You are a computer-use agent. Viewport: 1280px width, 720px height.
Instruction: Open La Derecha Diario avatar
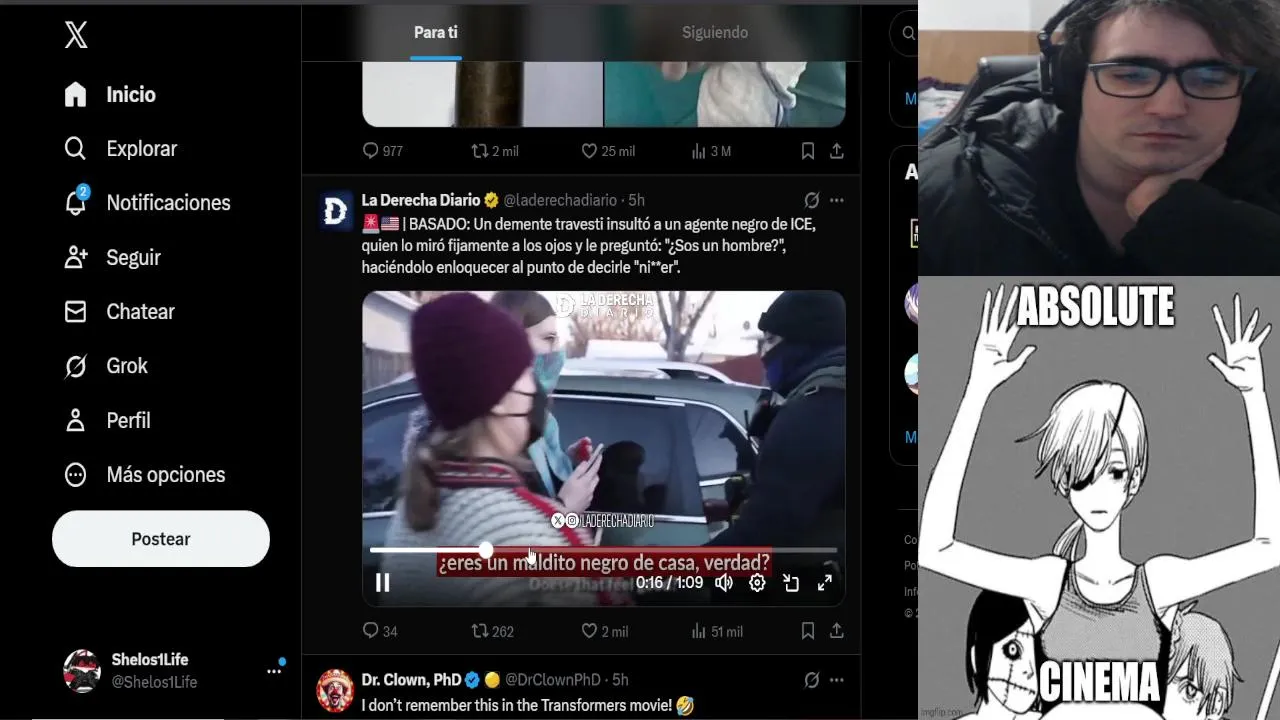(x=336, y=211)
